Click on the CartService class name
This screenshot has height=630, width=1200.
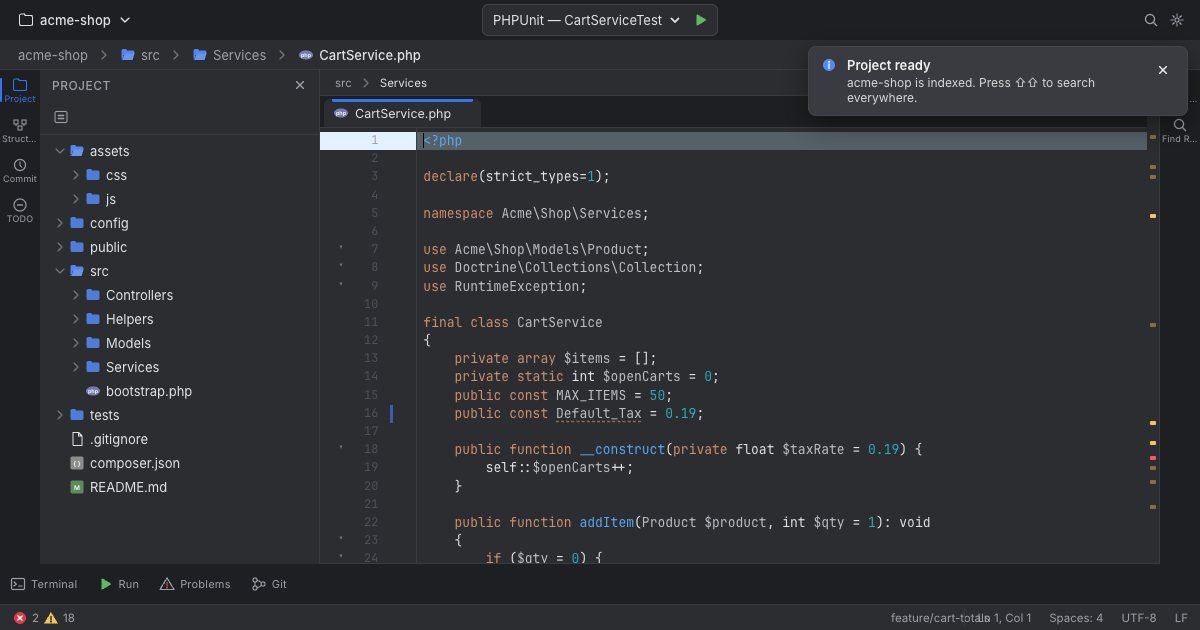[x=560, y=322]
